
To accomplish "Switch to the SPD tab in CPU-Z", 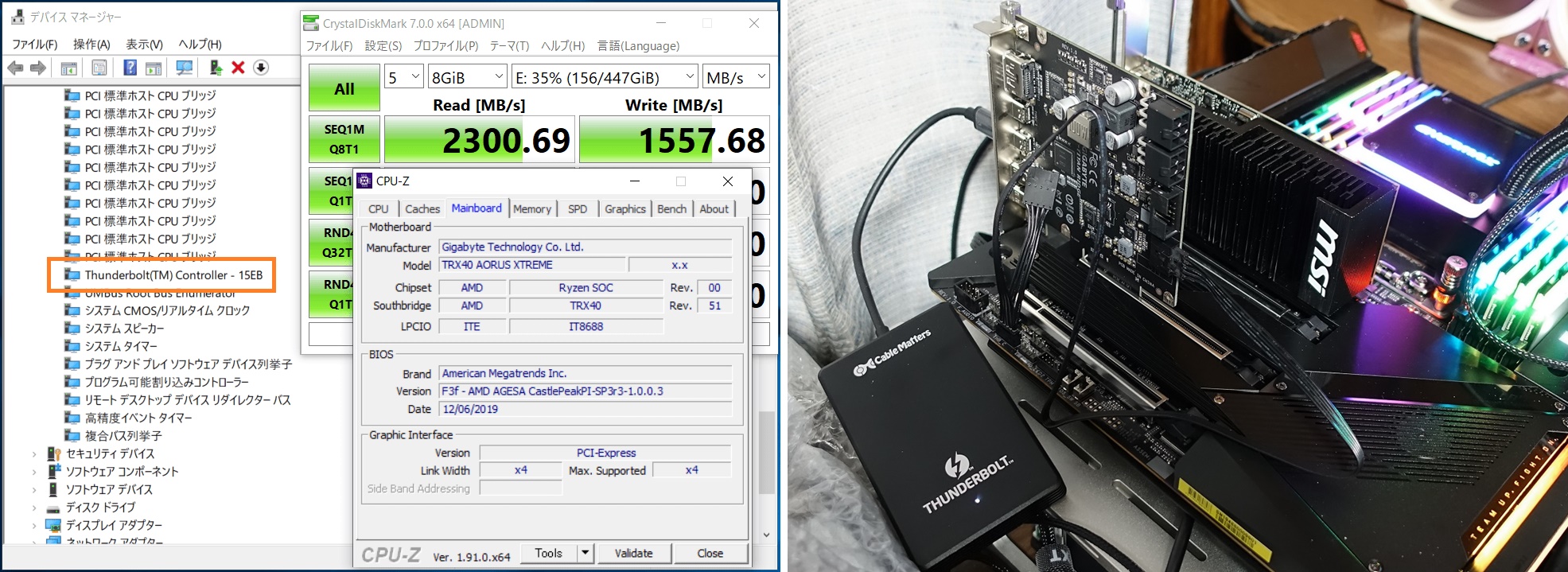I will [578, 209].
